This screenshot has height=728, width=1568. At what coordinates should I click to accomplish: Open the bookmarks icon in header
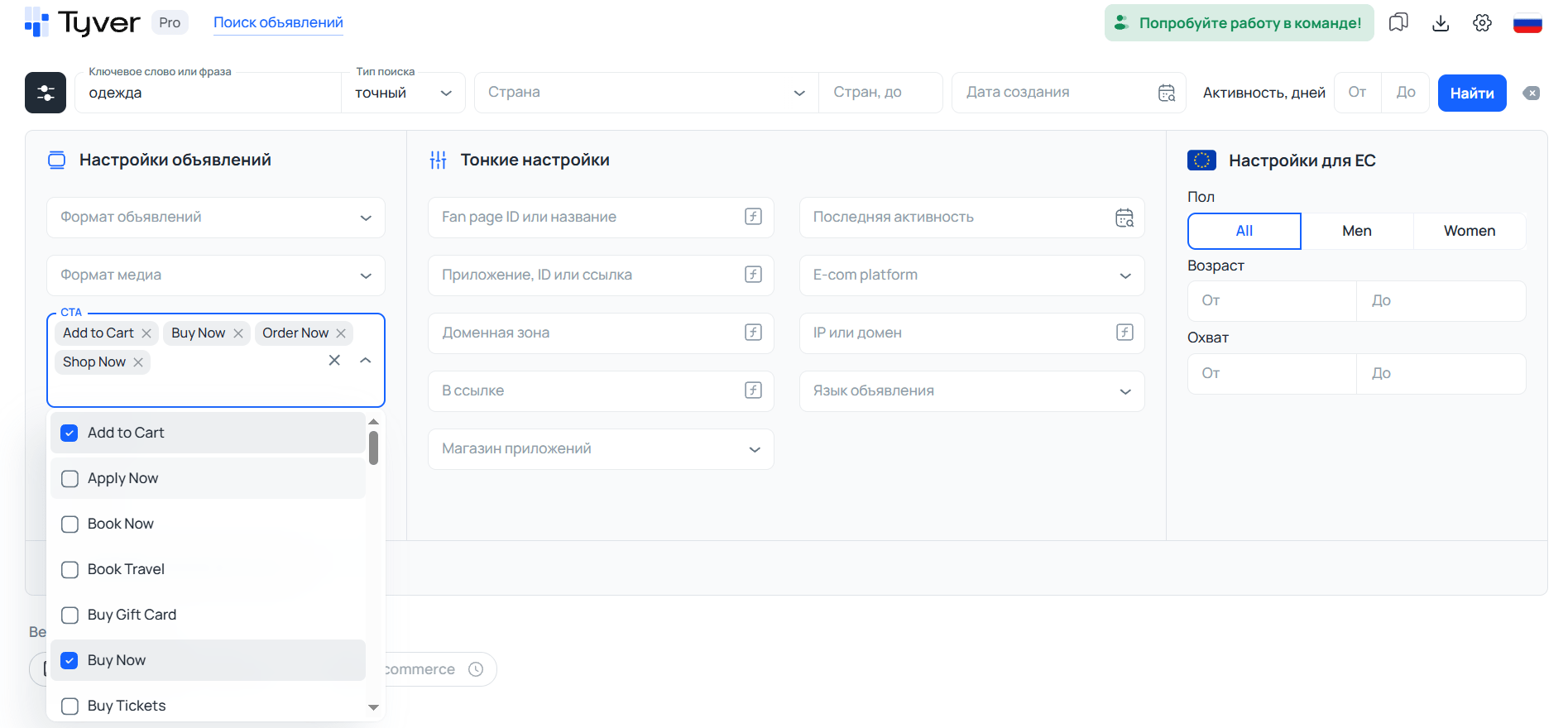(x=1398, y=22)
